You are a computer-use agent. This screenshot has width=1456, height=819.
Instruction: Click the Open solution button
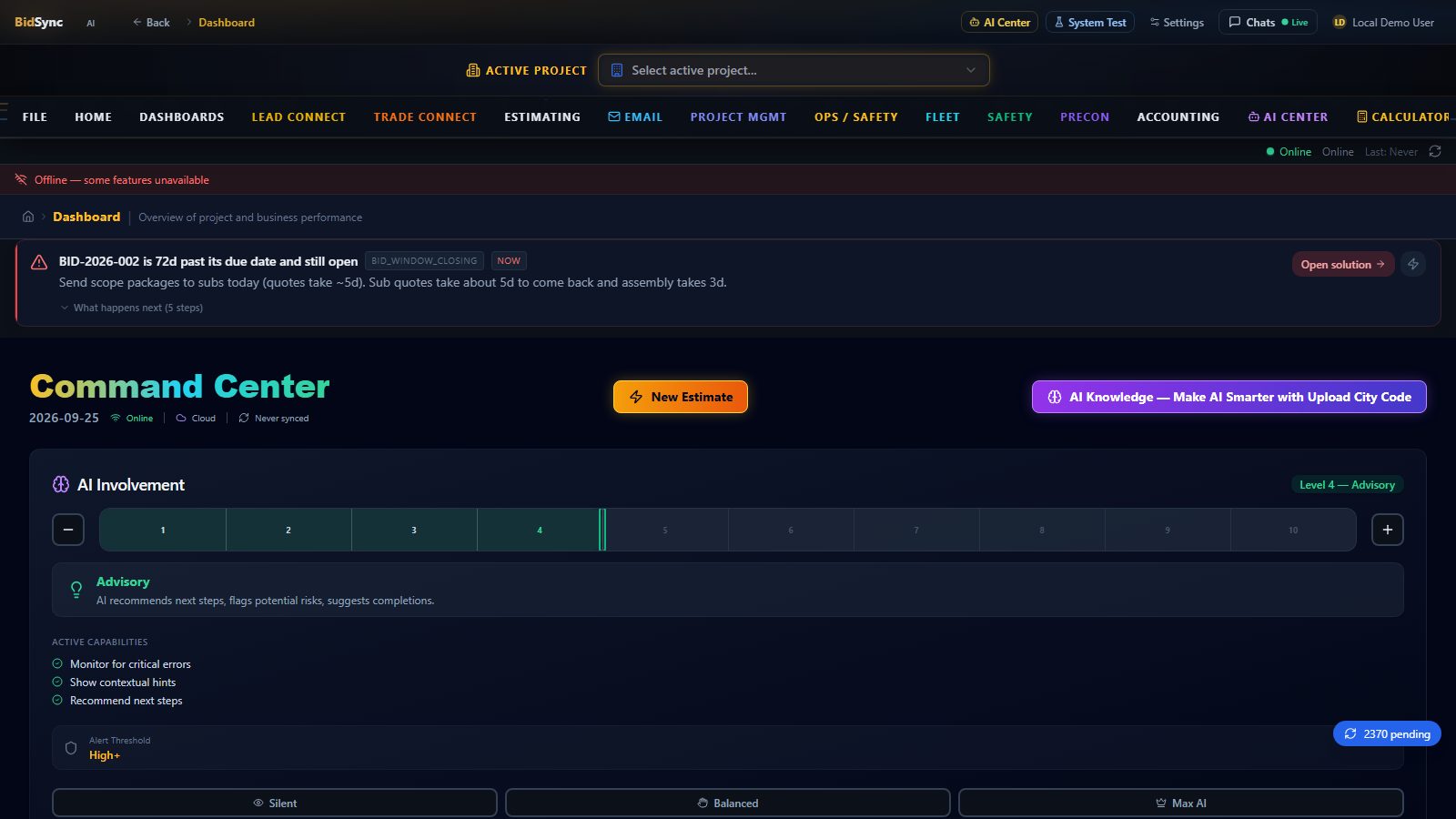(x=1343, y=264)
